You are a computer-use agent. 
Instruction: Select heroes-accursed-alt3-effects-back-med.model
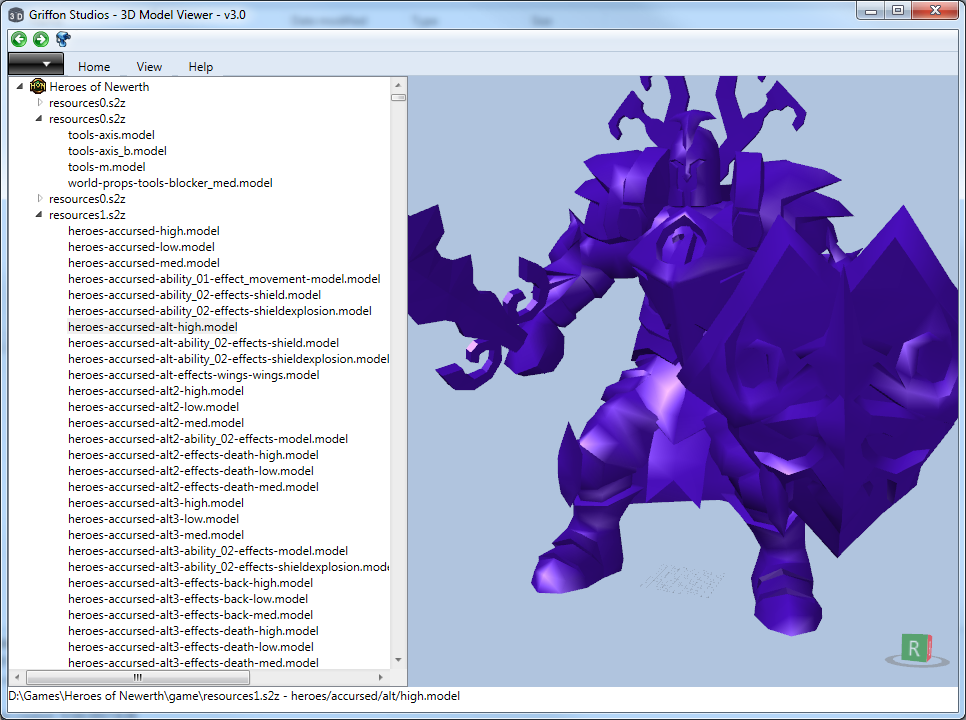190,615
